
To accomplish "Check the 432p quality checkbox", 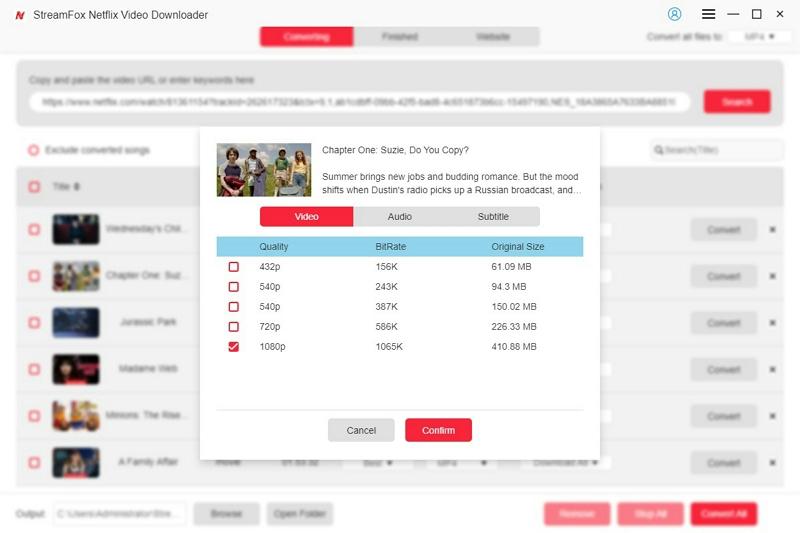I will [x=234, y=267].
